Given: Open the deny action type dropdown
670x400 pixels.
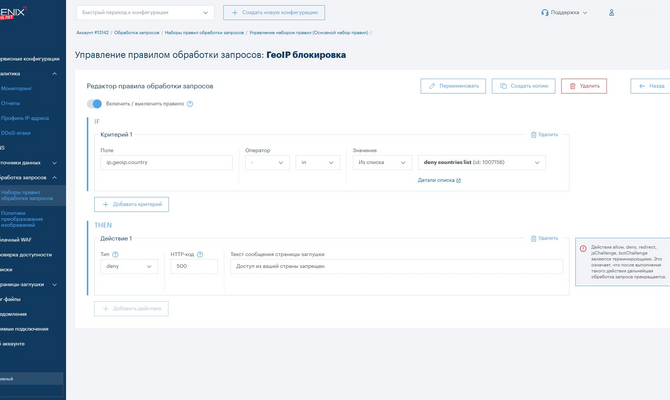Looking at the screenshot, I should 129,266.
